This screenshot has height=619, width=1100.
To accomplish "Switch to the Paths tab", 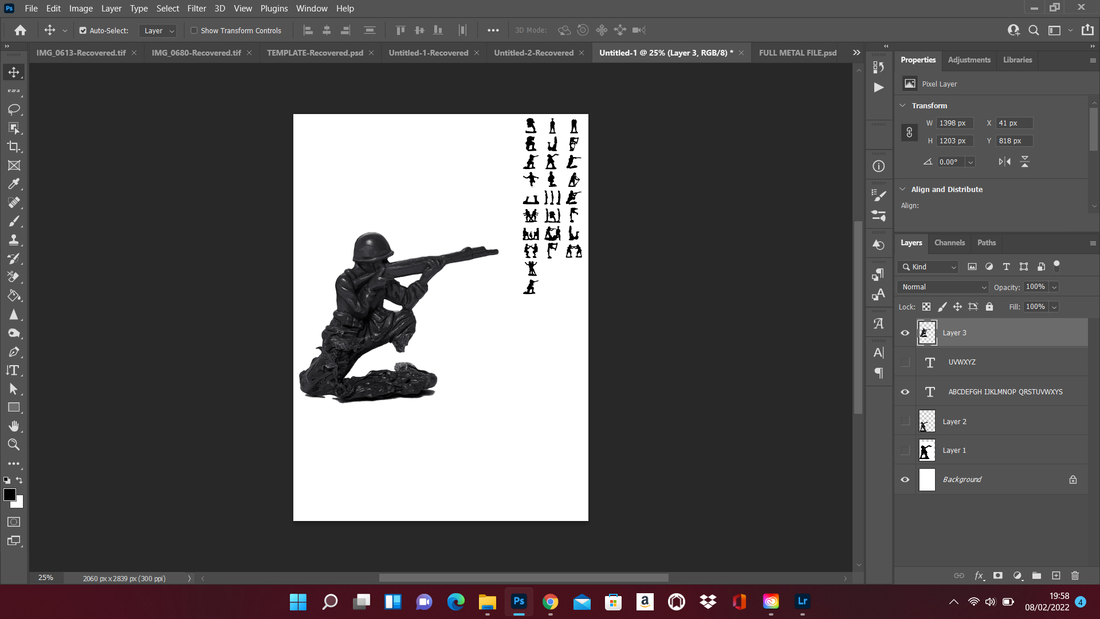I will tap(986, 243).
